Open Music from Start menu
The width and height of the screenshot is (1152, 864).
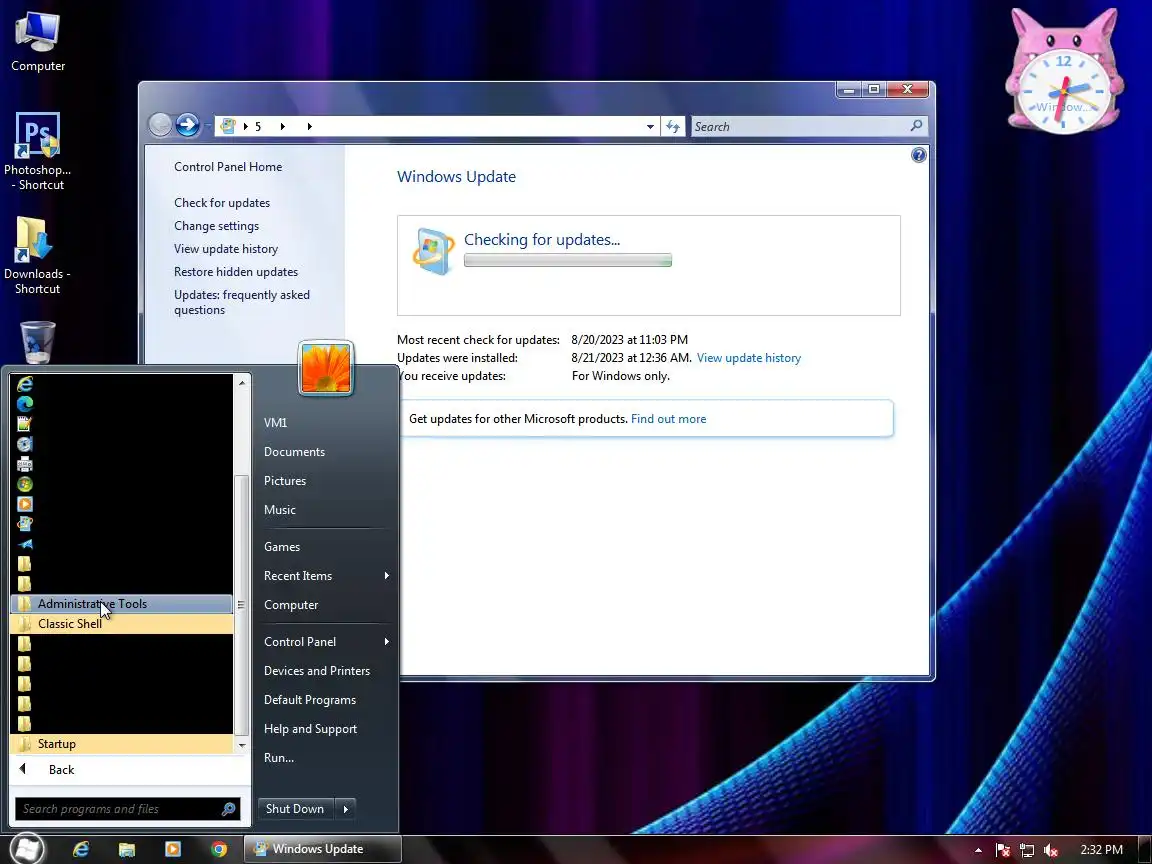[x=280, y=510]
